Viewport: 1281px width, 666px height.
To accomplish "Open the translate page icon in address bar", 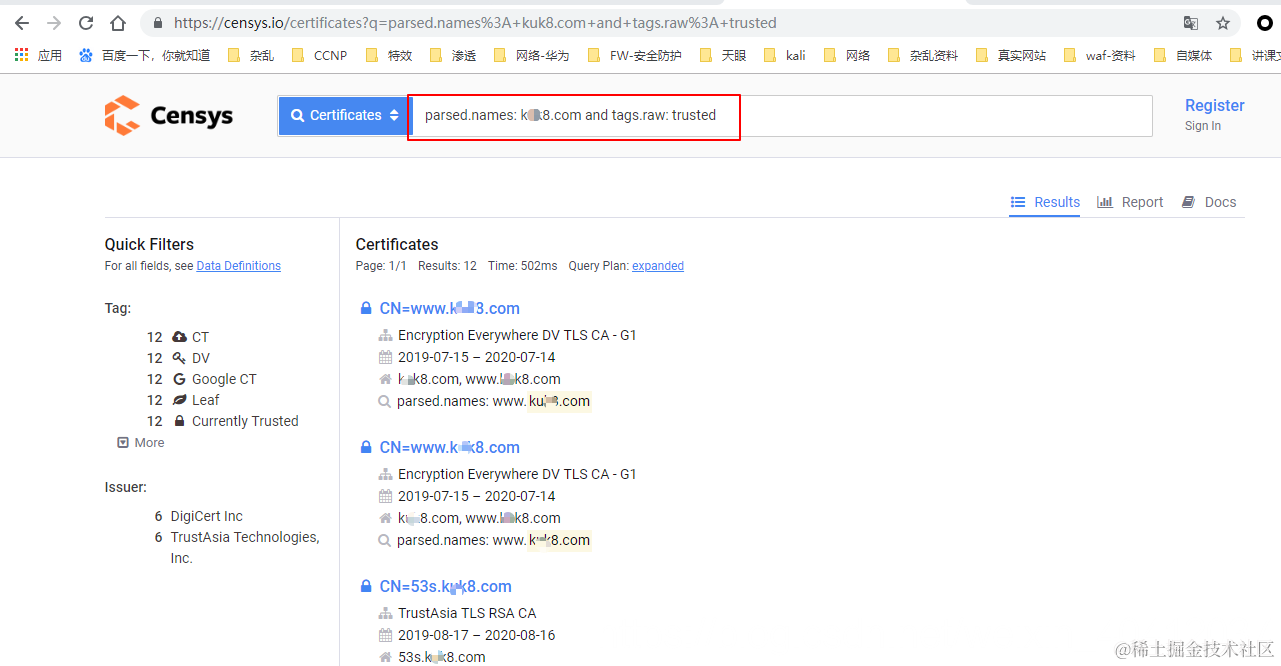I will (x=1191, y=23).
